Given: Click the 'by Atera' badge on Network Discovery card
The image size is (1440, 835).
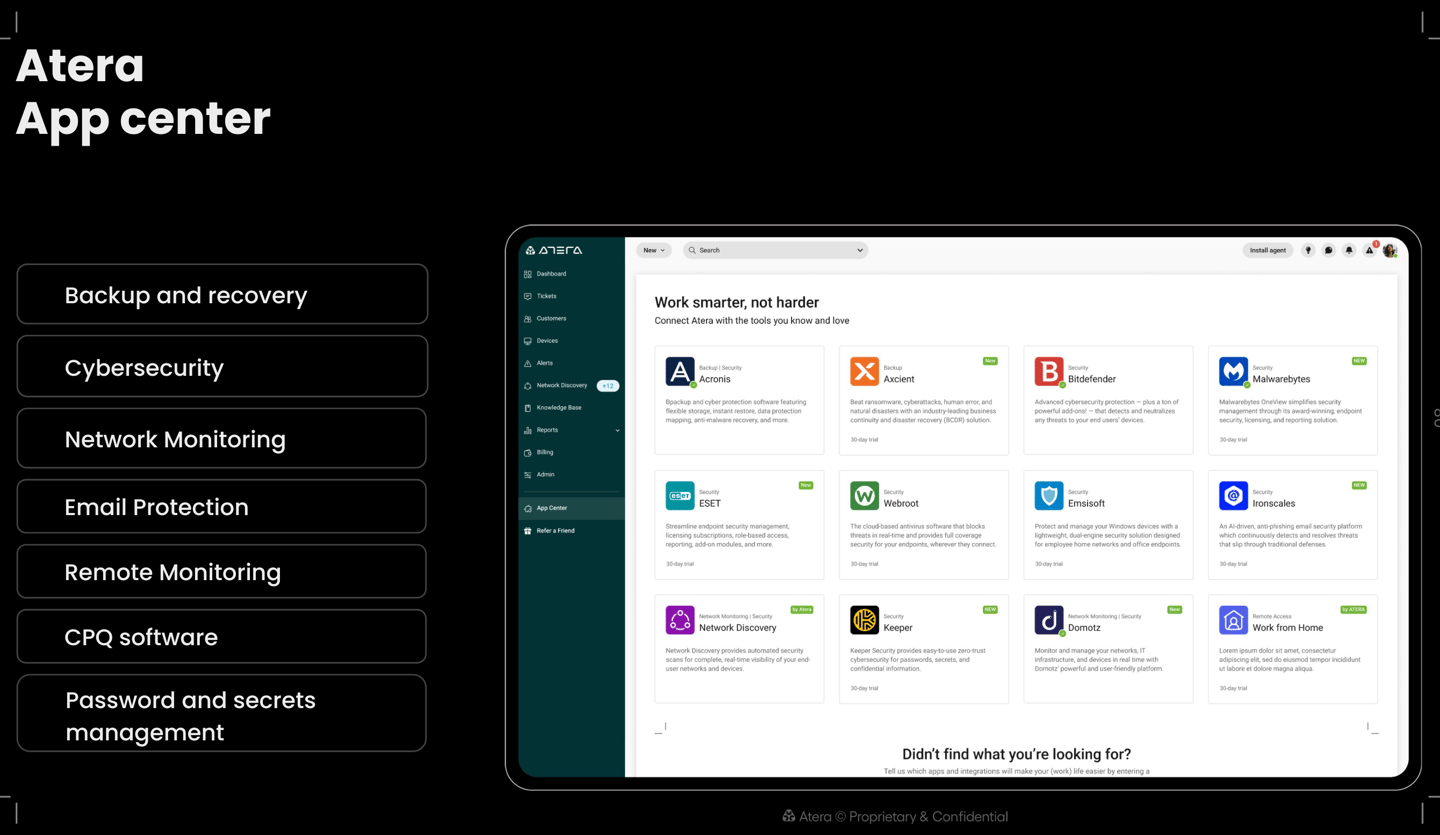Looking at the screenshot, I should pos(802,609).
